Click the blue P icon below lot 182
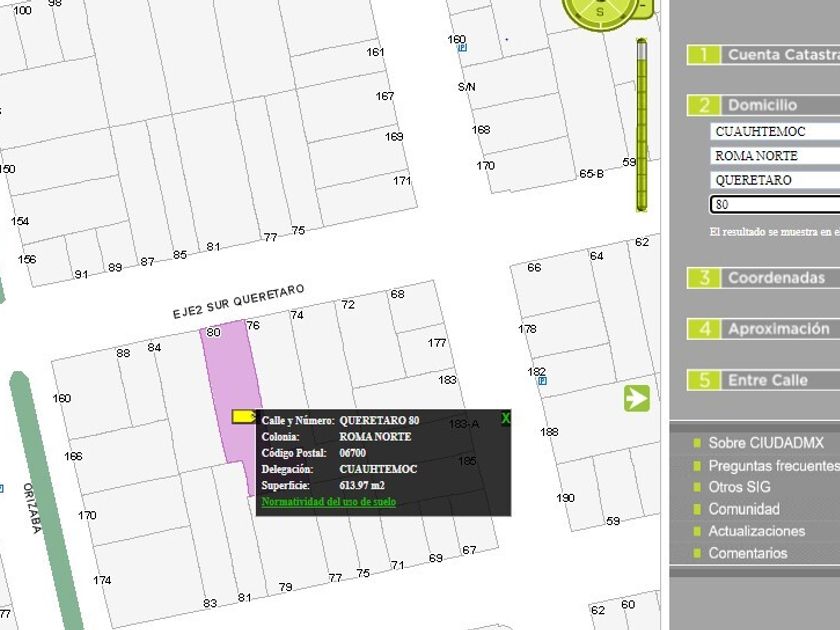The height and width of the screenshot is (630, 840). click(x=542, y=381)
